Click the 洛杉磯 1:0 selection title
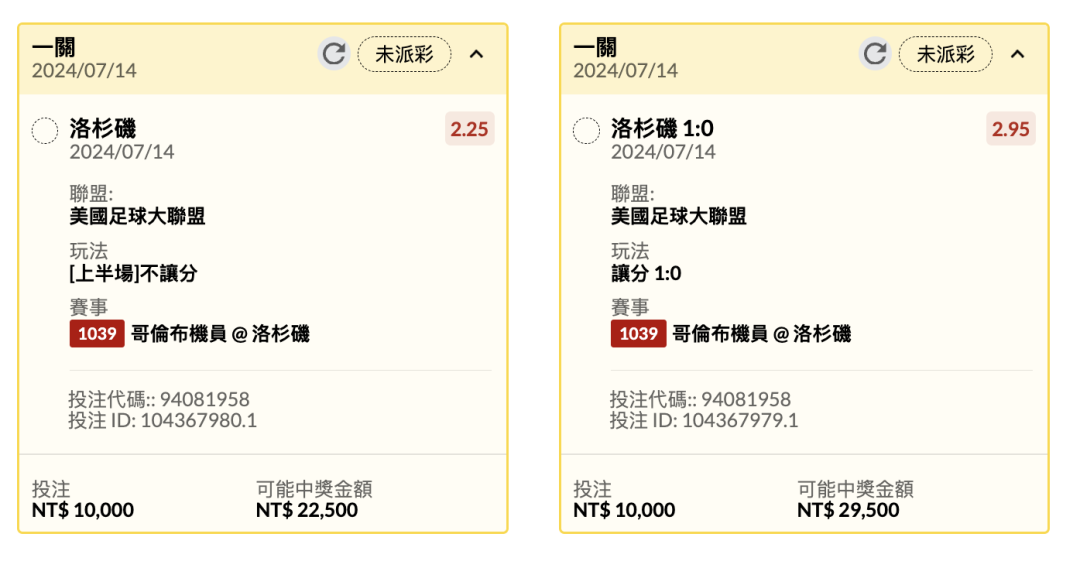 [662, 128]
